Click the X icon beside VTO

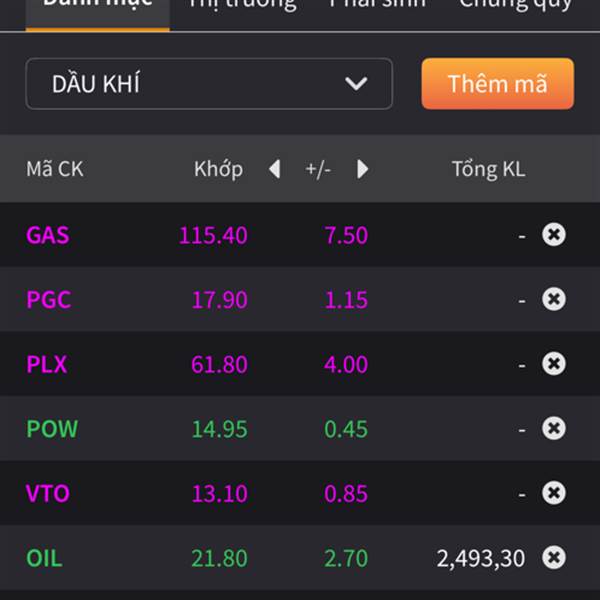coord(553,493)
